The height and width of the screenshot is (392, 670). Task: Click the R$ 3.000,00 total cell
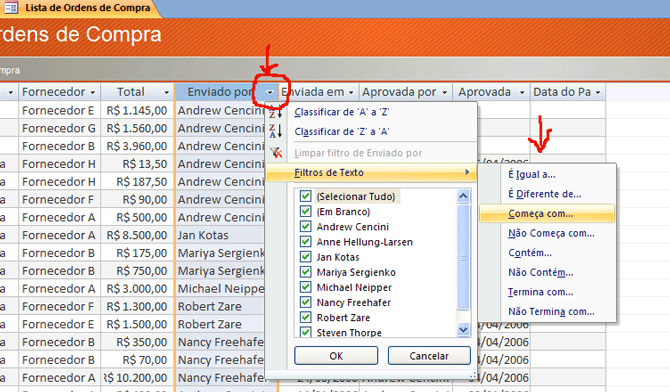coord(137,289)
